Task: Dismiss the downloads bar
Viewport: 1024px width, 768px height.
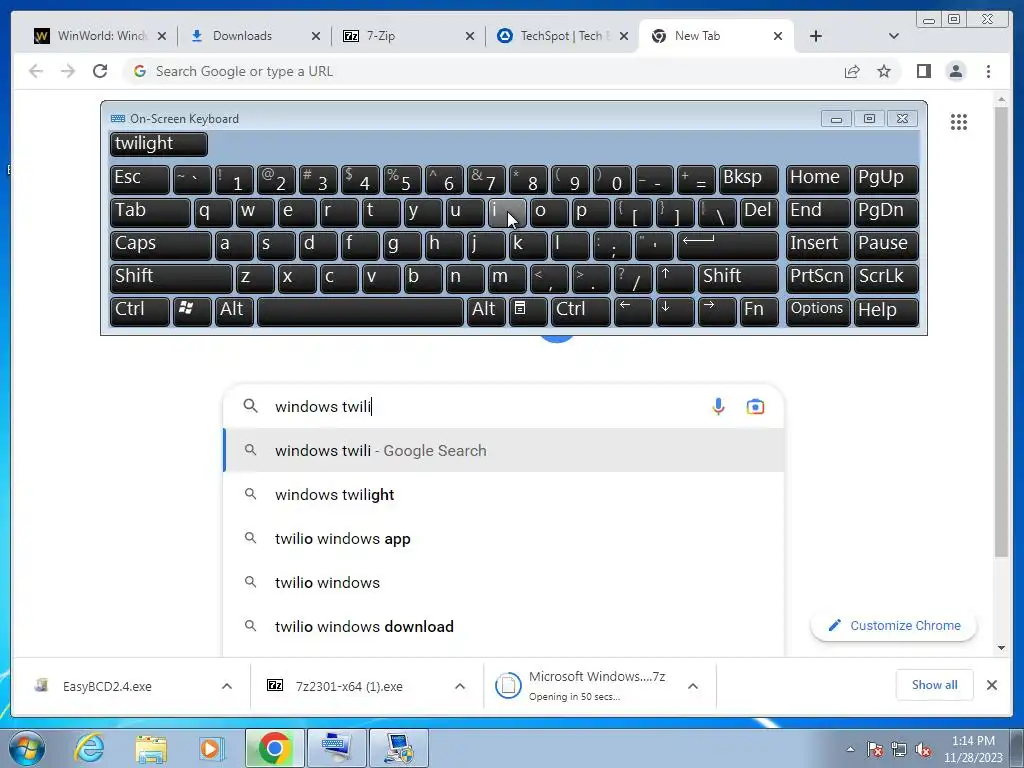Action: 991,685
